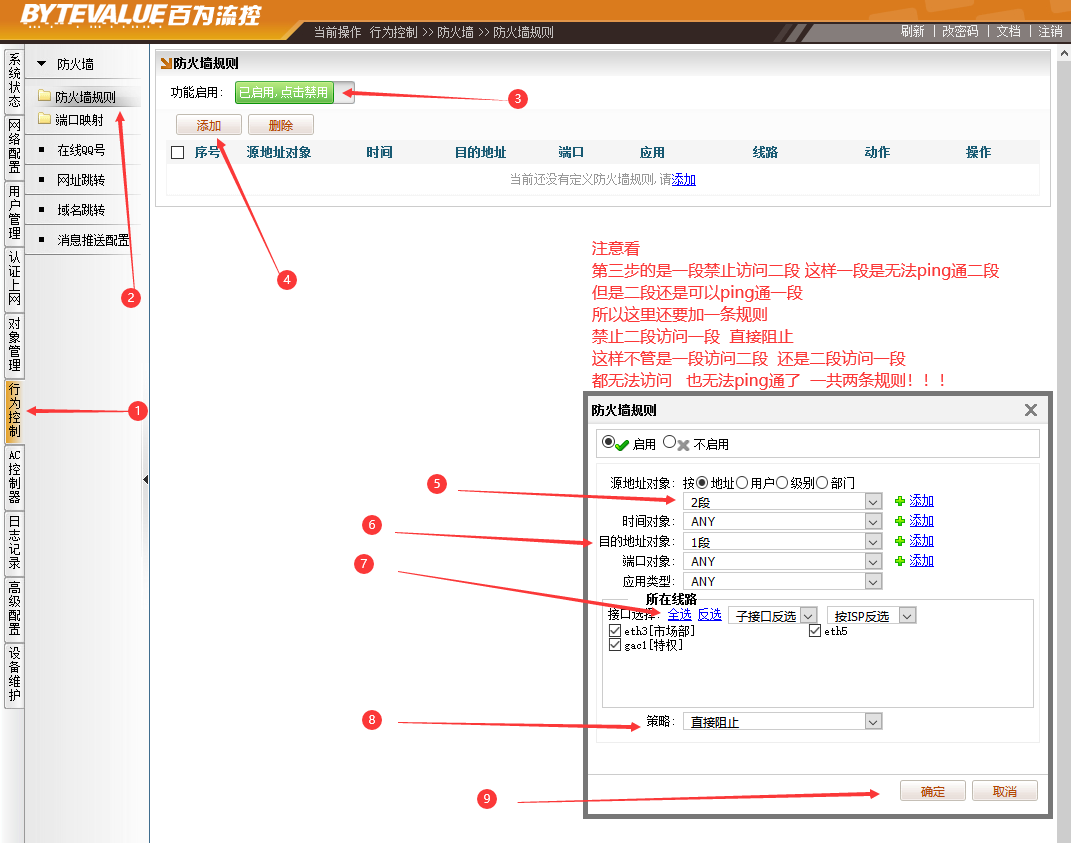The height and width of the screenshot is (843, 1071).
Task: Click 改密码 in the top bar
Action: click(x=960, y=31)
